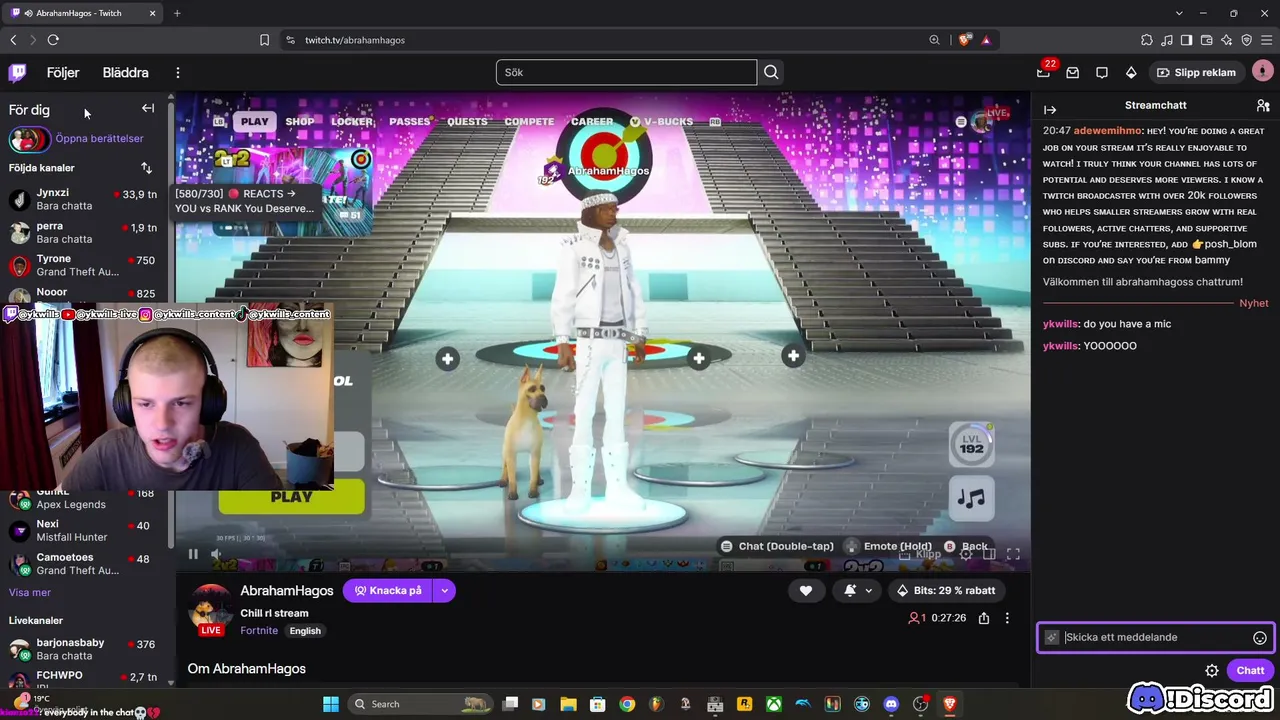Expand the Knacka på dropdown arrow

point(444,591)
